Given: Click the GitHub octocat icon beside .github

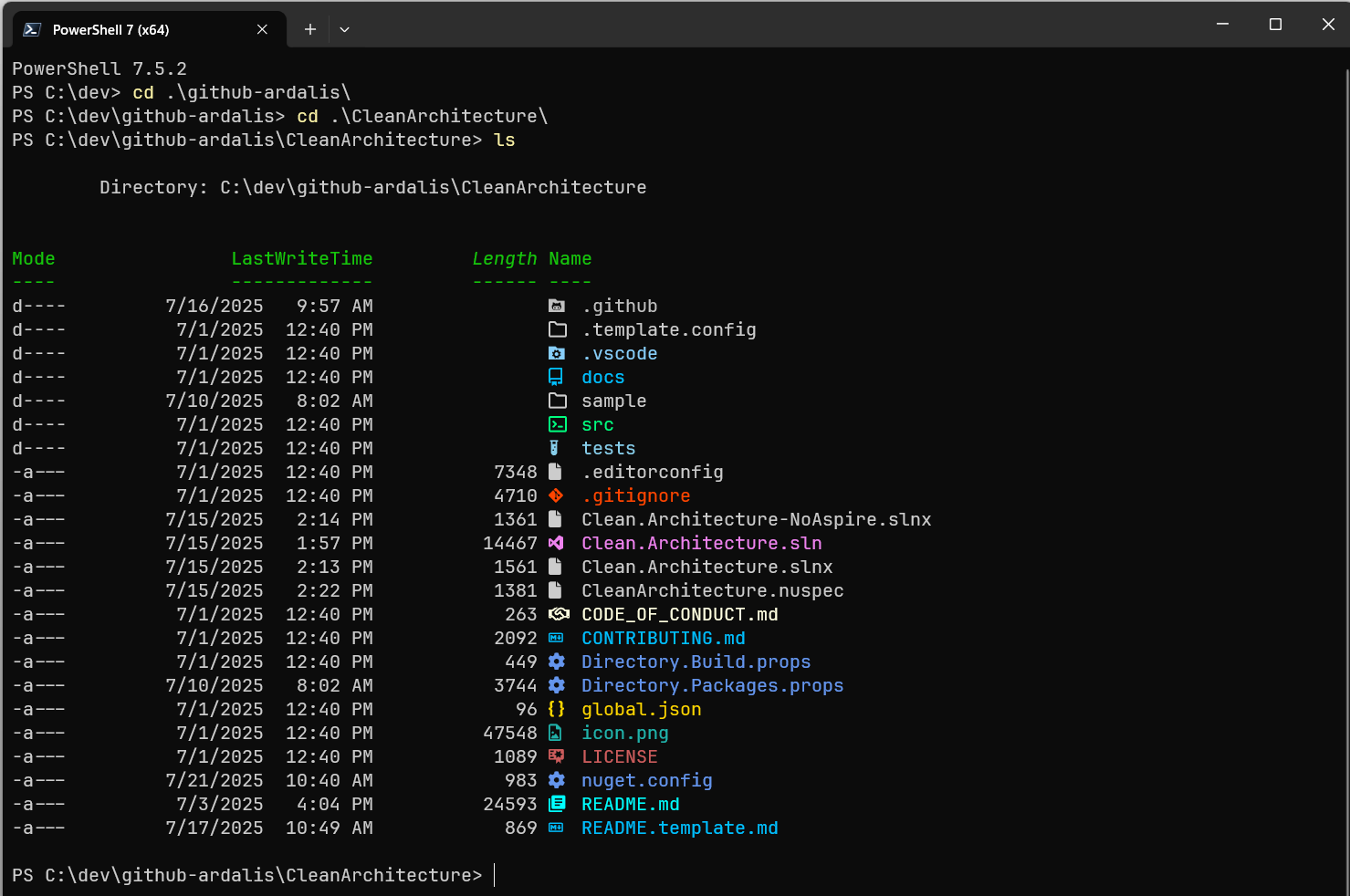Looking at the screenshot, I should coord(558,306).
